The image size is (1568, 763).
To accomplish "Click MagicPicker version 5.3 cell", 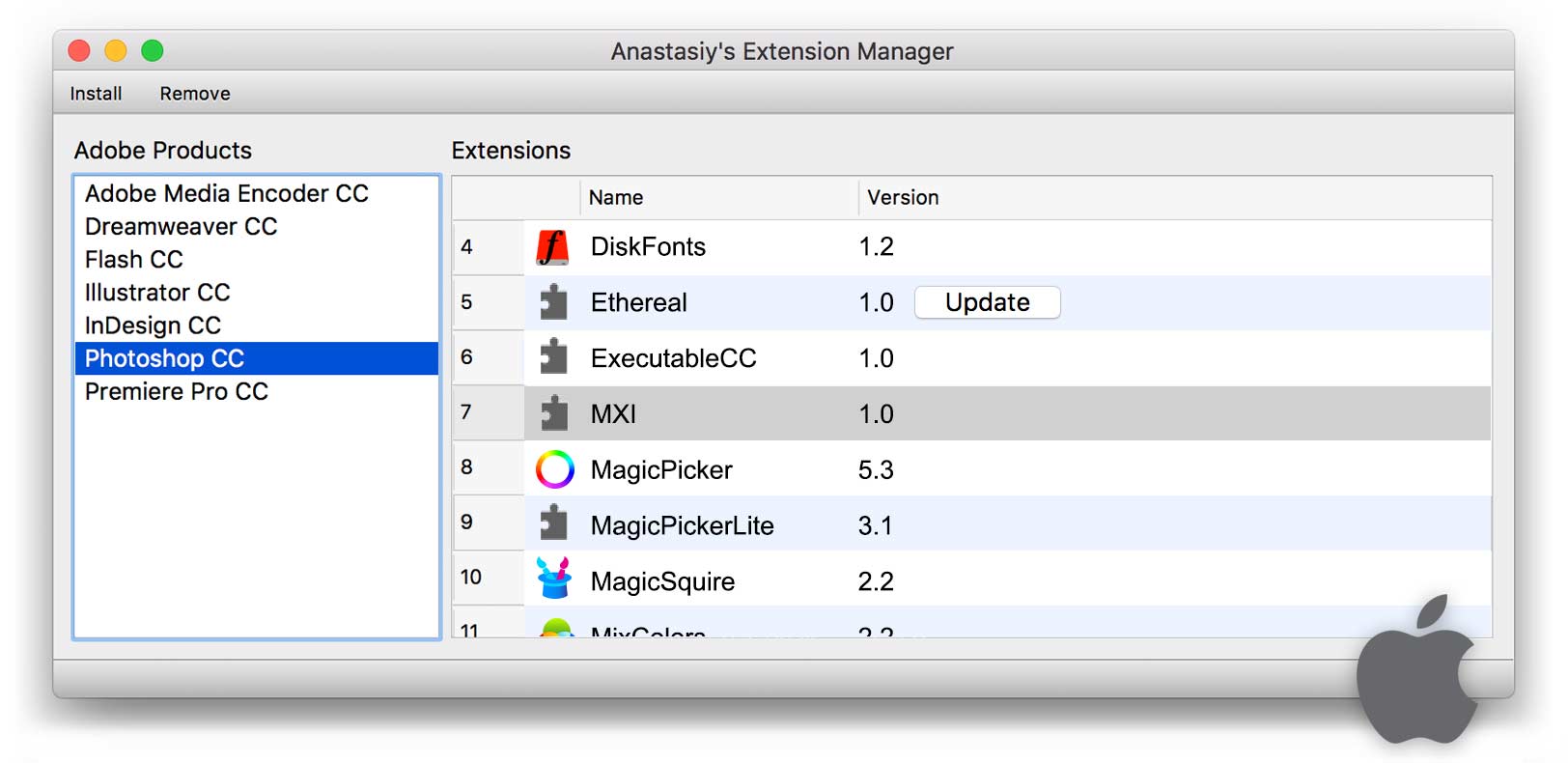I will point(876,470).
